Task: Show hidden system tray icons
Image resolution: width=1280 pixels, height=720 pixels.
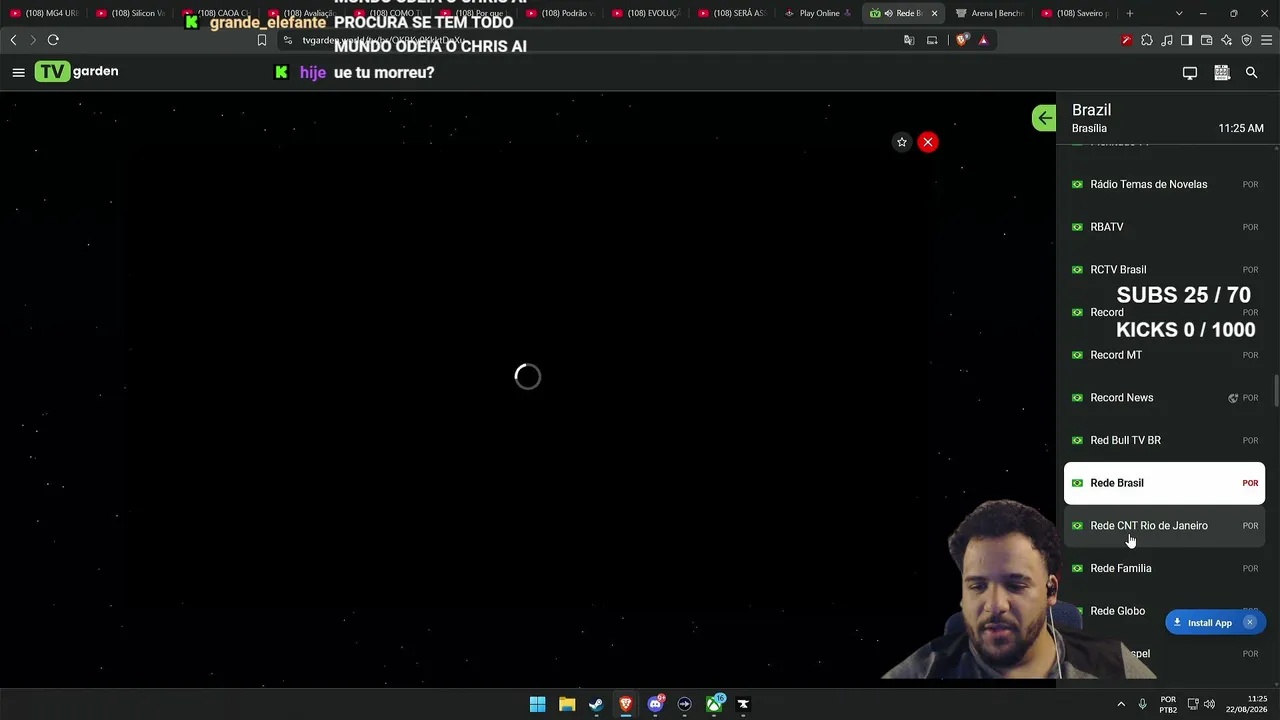Action: tap(1121, 704)
